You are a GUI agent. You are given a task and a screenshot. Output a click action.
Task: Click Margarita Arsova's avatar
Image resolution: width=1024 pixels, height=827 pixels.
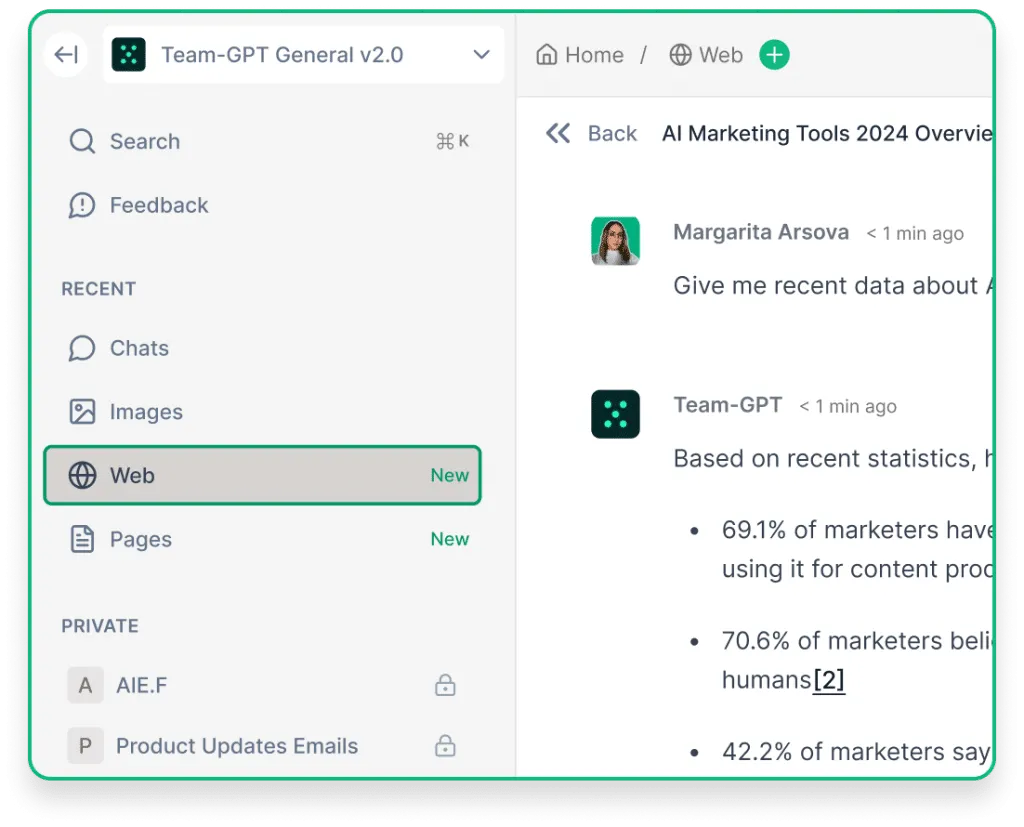(615, 241)
